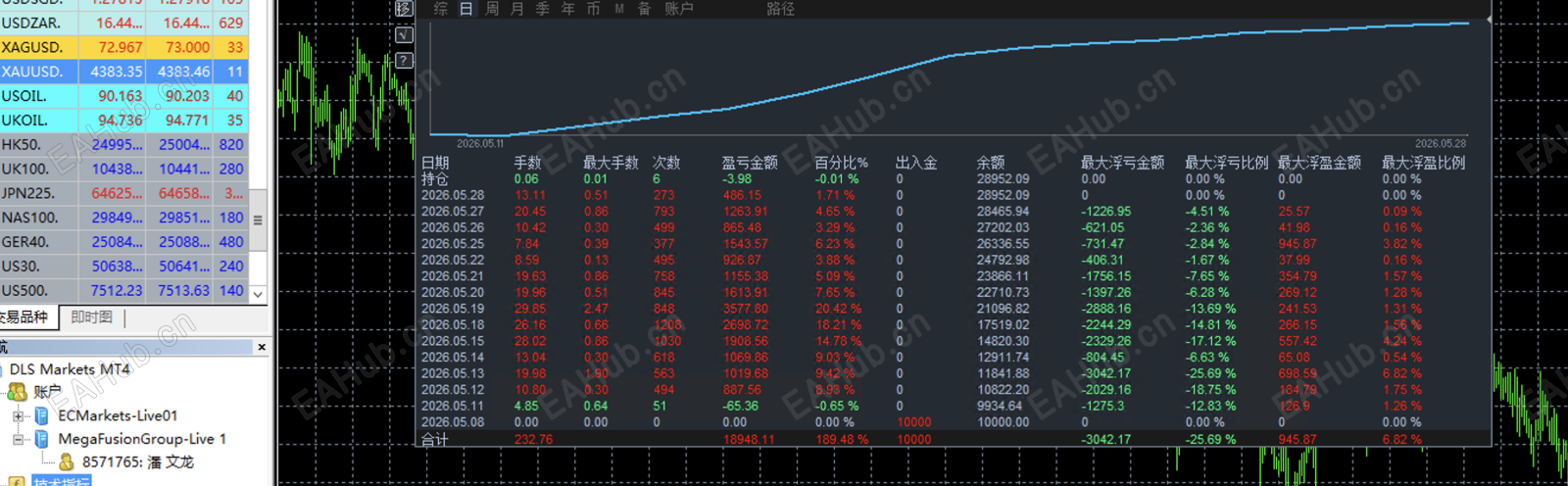Click the 合计 total row label

(x=435, y=440)
